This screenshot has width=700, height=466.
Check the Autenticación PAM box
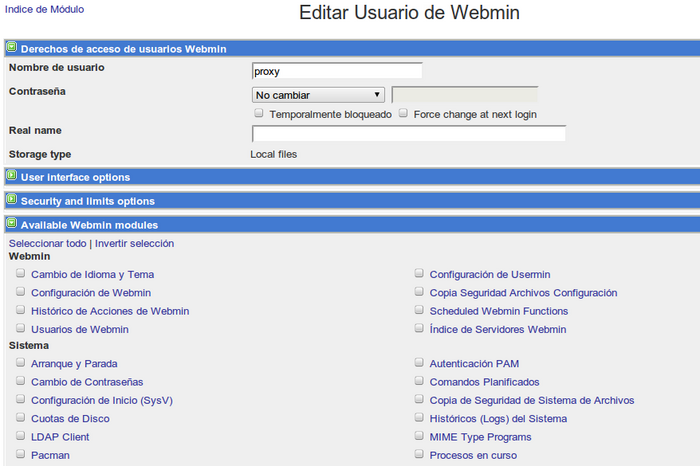419,362
